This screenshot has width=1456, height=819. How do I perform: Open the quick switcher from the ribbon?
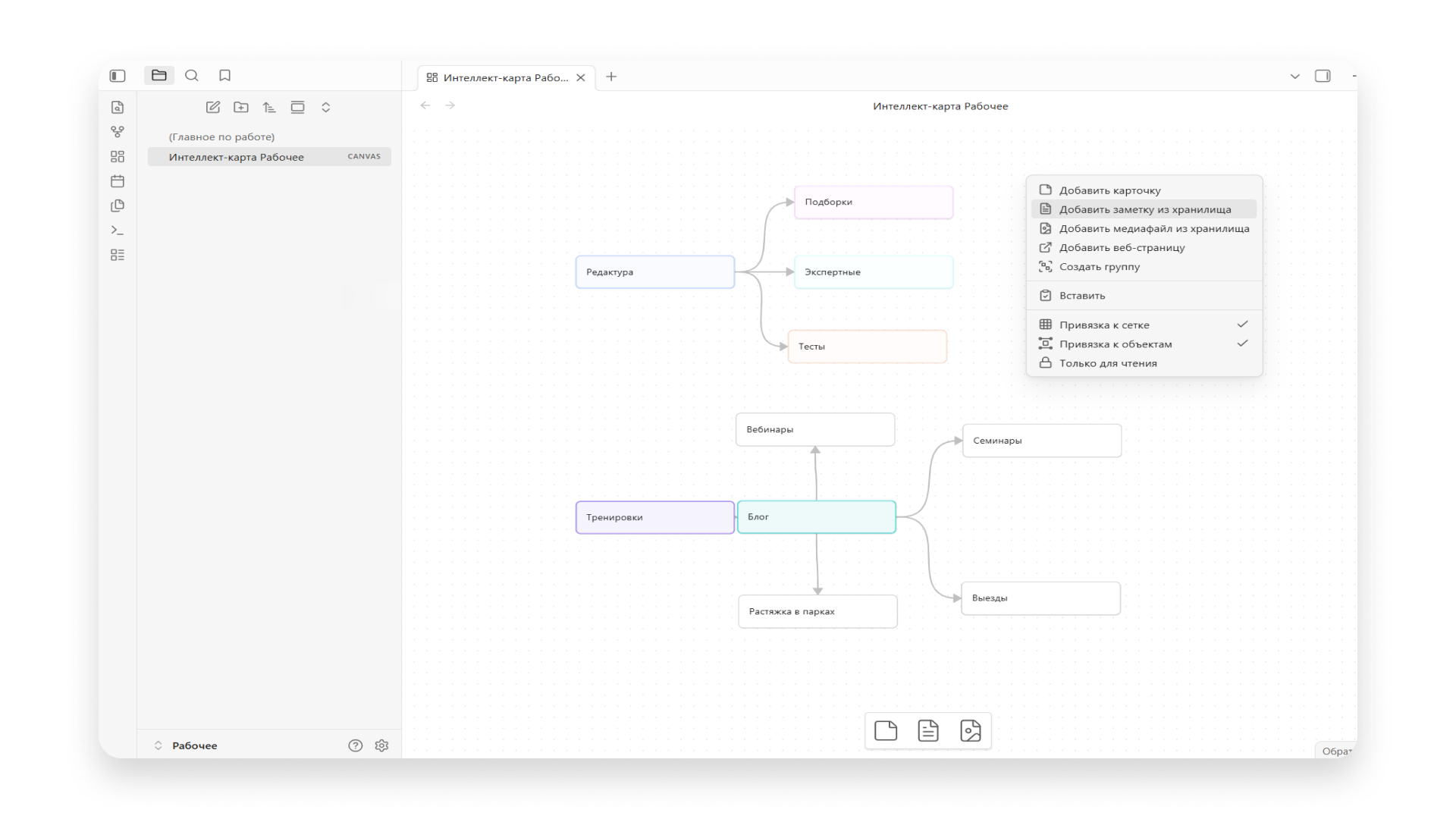coord(118,108)
